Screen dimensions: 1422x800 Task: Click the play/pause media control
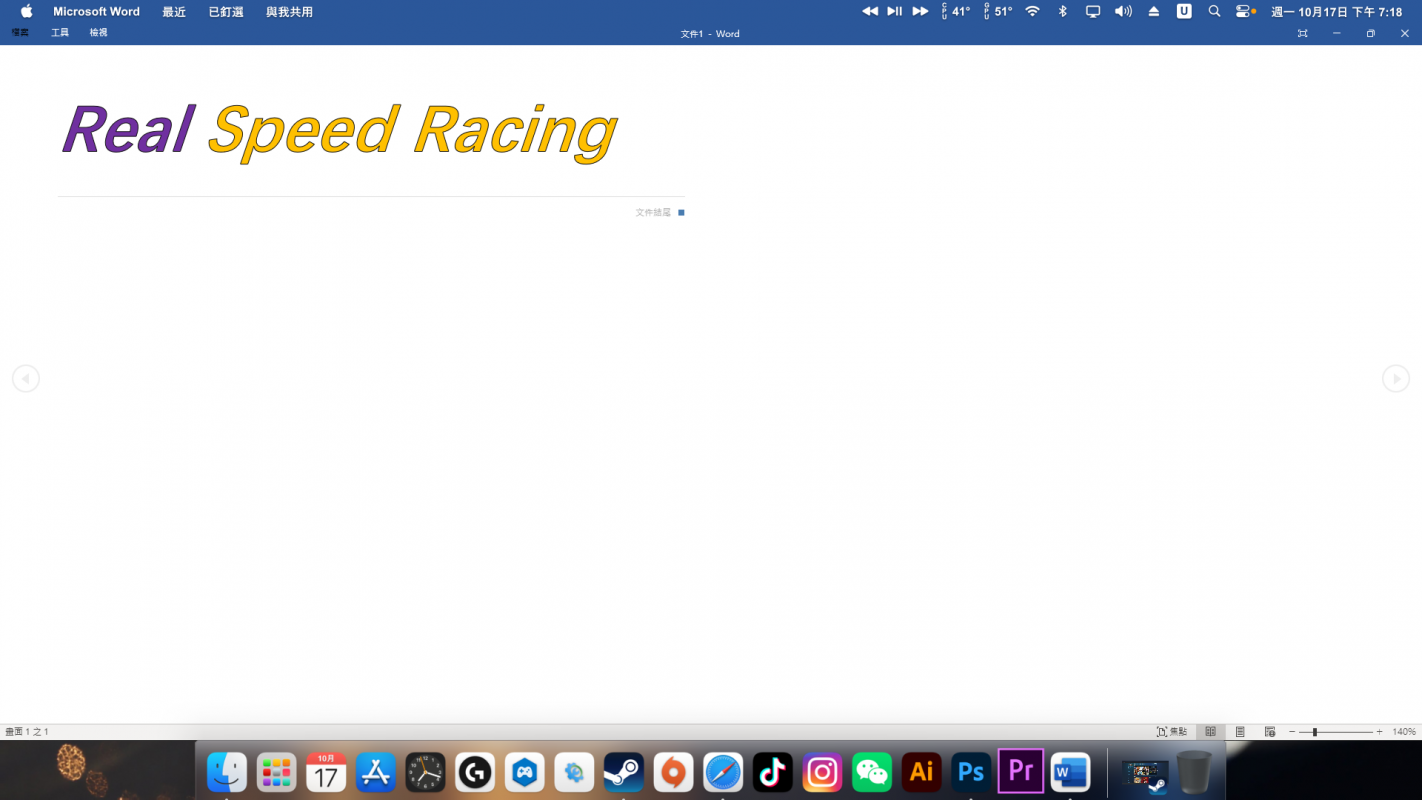tap(895, 11)
